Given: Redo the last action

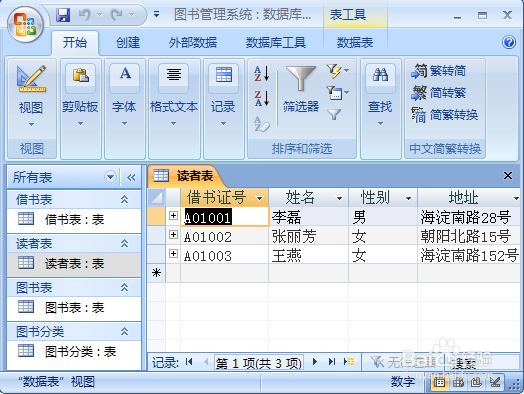Looking at the screenshot, I should (x=117, y=15).
